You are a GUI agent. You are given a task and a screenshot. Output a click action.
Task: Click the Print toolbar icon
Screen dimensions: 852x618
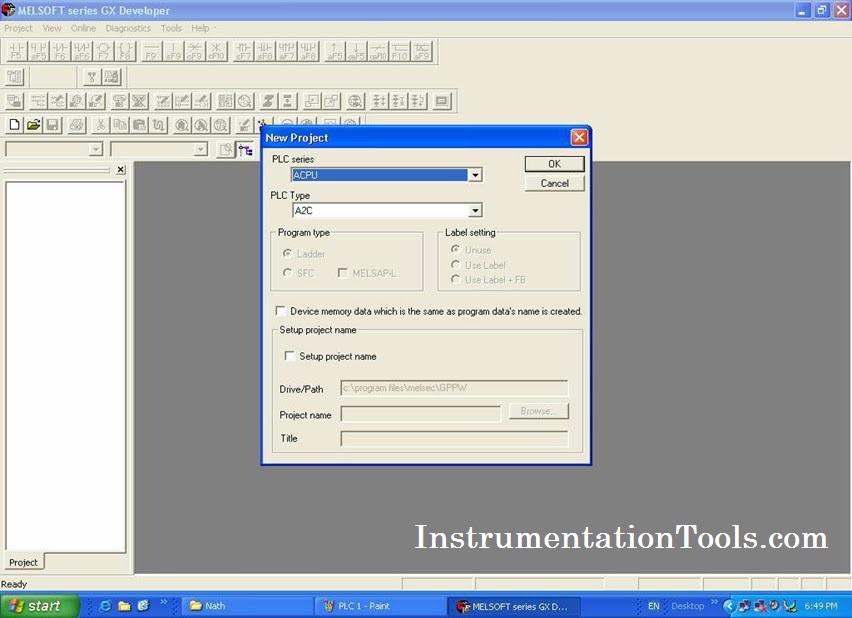[77, 125]
